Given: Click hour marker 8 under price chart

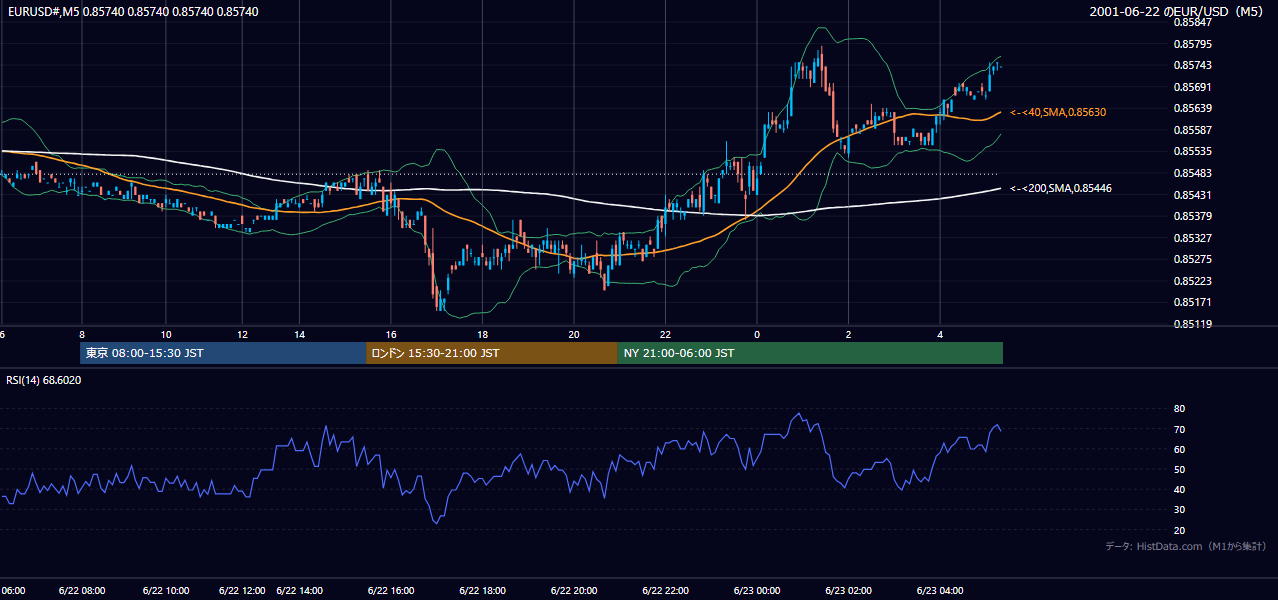Looking at the screenshot, I should click(x=82, y=334).
